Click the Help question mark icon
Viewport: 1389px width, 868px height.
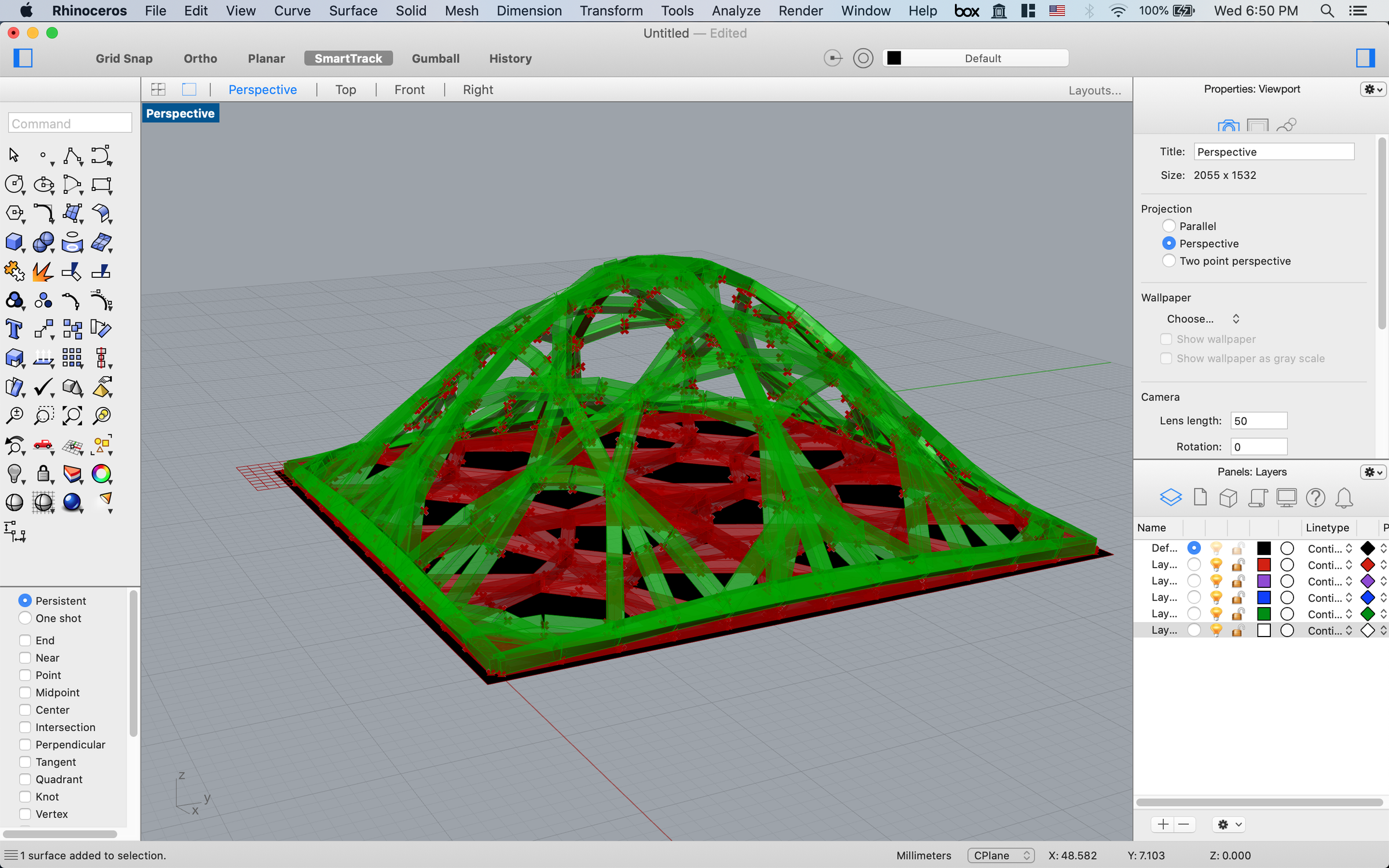click(x=1316, y=498)
